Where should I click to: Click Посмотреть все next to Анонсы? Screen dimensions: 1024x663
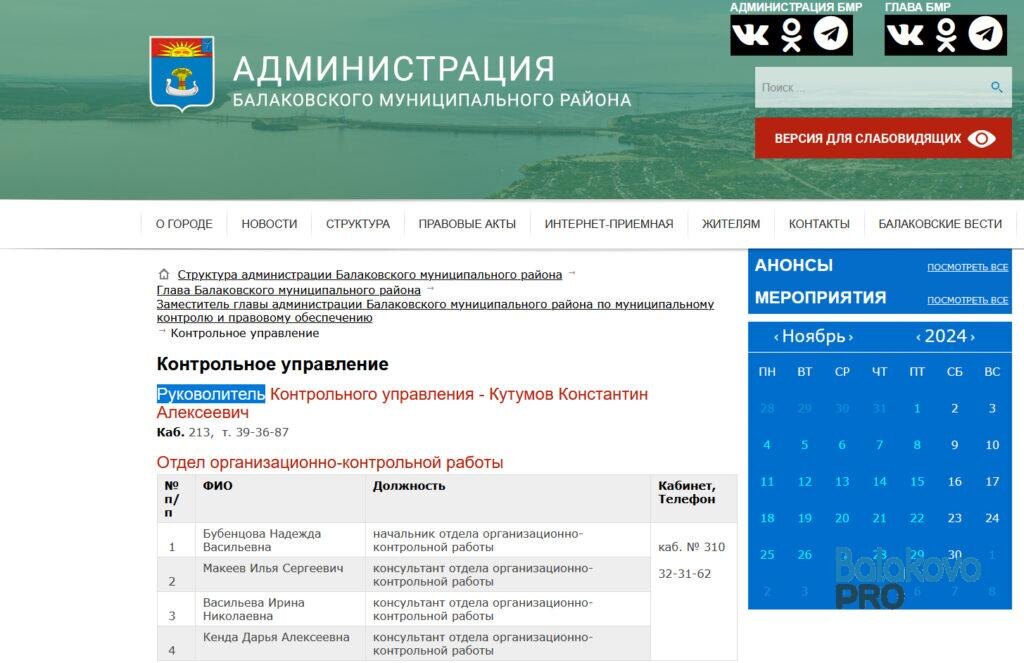pos(967,267)
